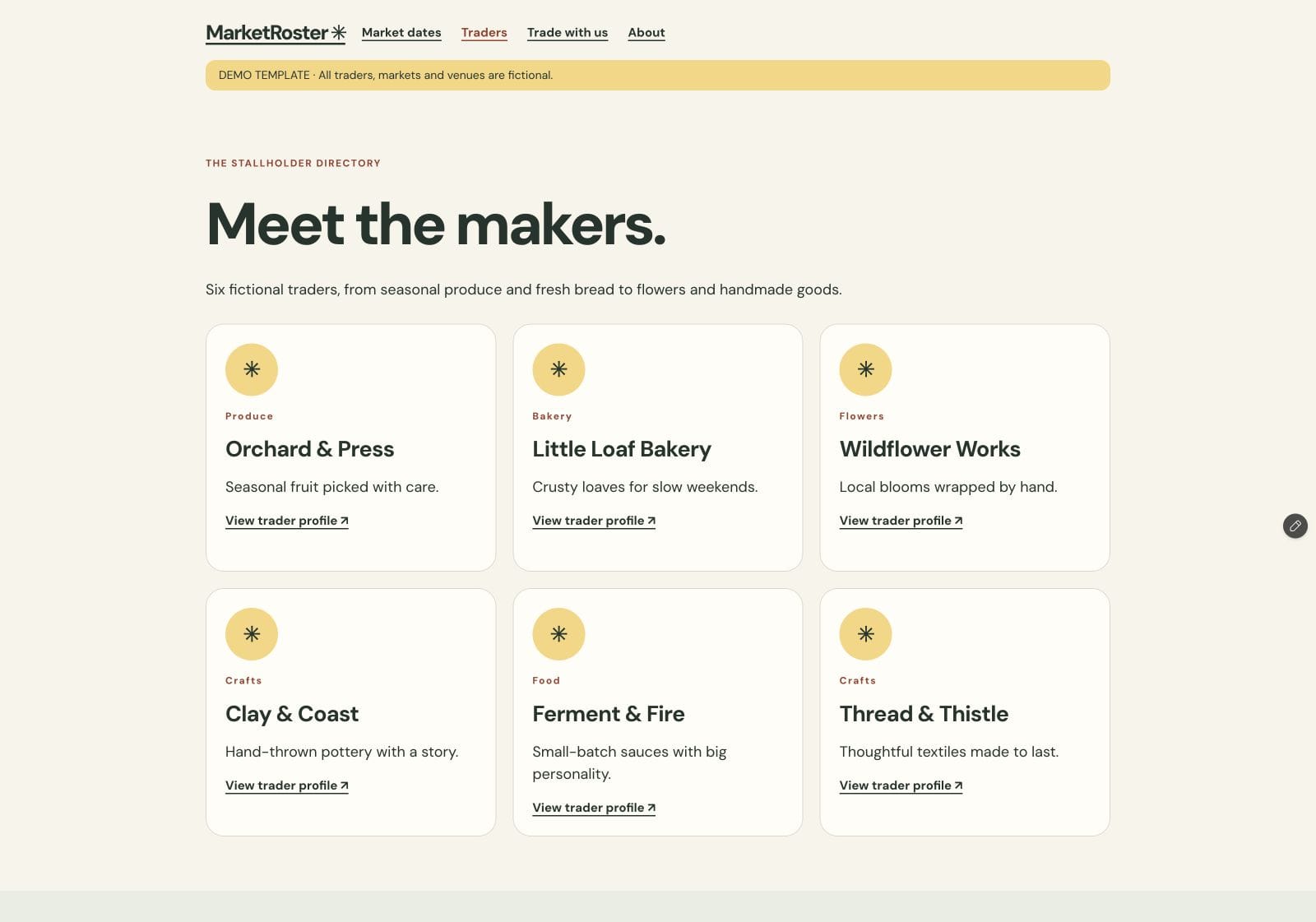
Task: Open the floating pencil edit button
Action: click(1295, 526)
